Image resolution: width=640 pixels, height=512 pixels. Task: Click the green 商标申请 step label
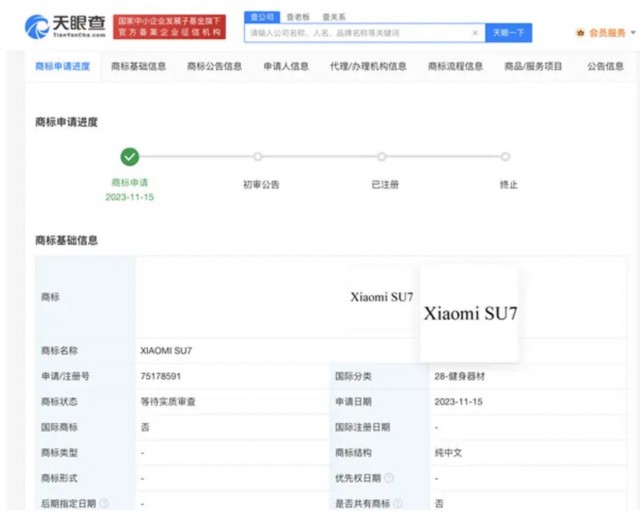[129, 183]
